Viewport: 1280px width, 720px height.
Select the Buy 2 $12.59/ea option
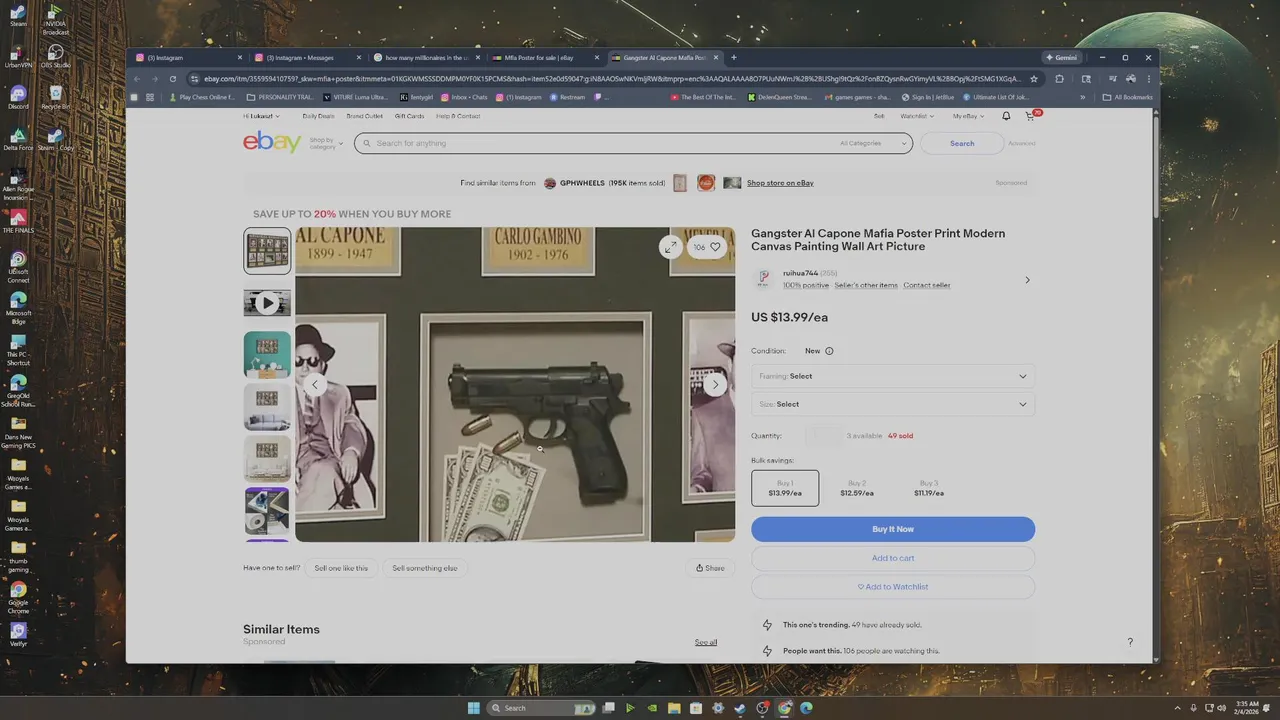(857, 488)
